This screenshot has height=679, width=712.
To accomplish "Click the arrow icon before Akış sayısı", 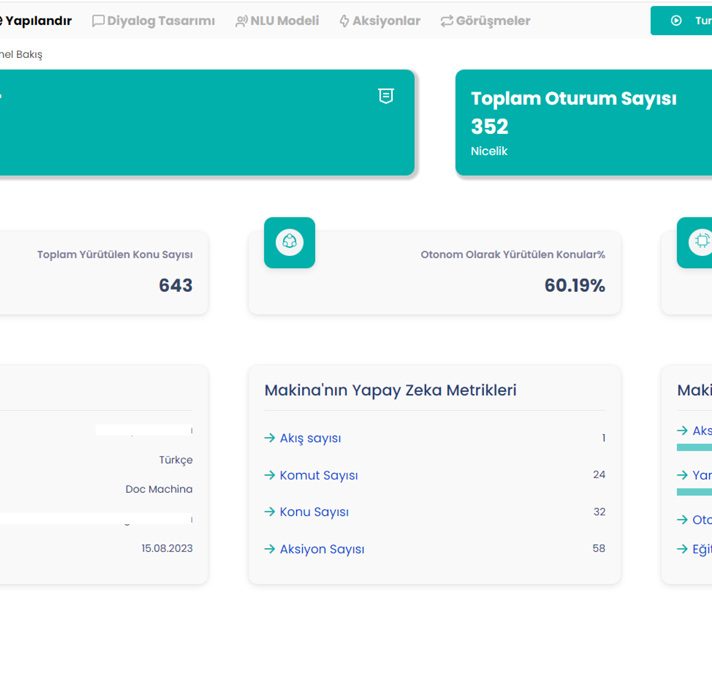I will coord(270,438).
